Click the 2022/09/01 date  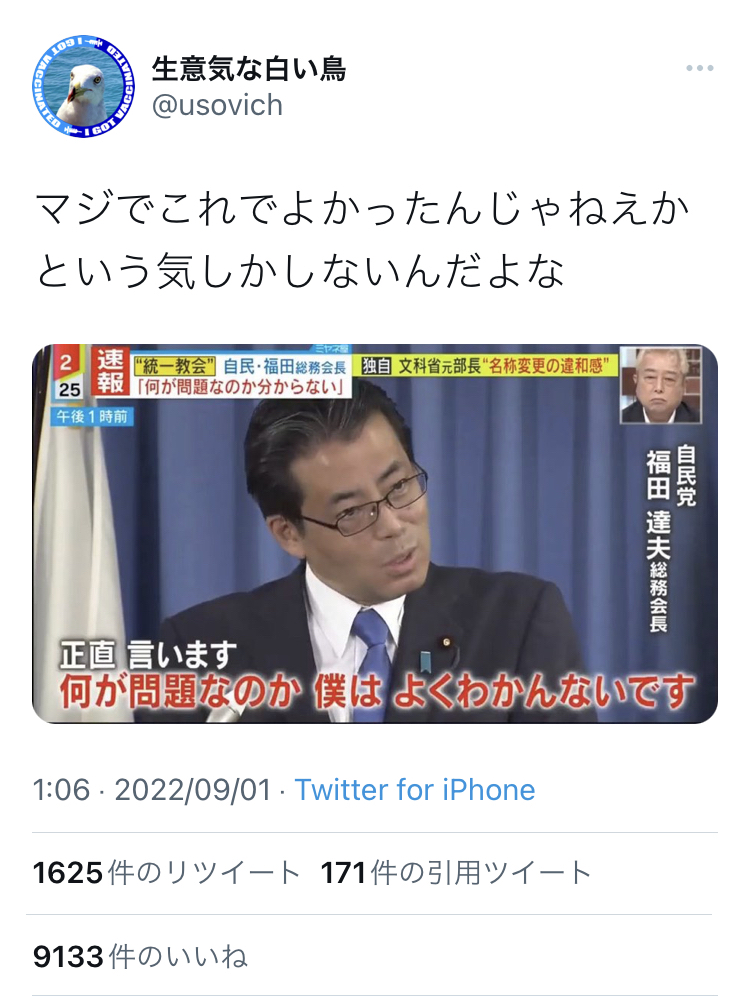click(x=193, y=790)
